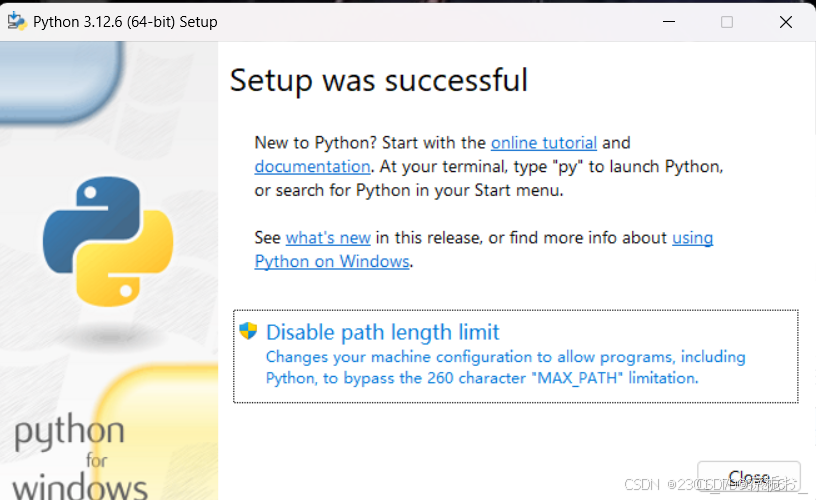Click the Python logo in sidebar
The width and height of the screenshot is (816, 500).
point(108,241)
